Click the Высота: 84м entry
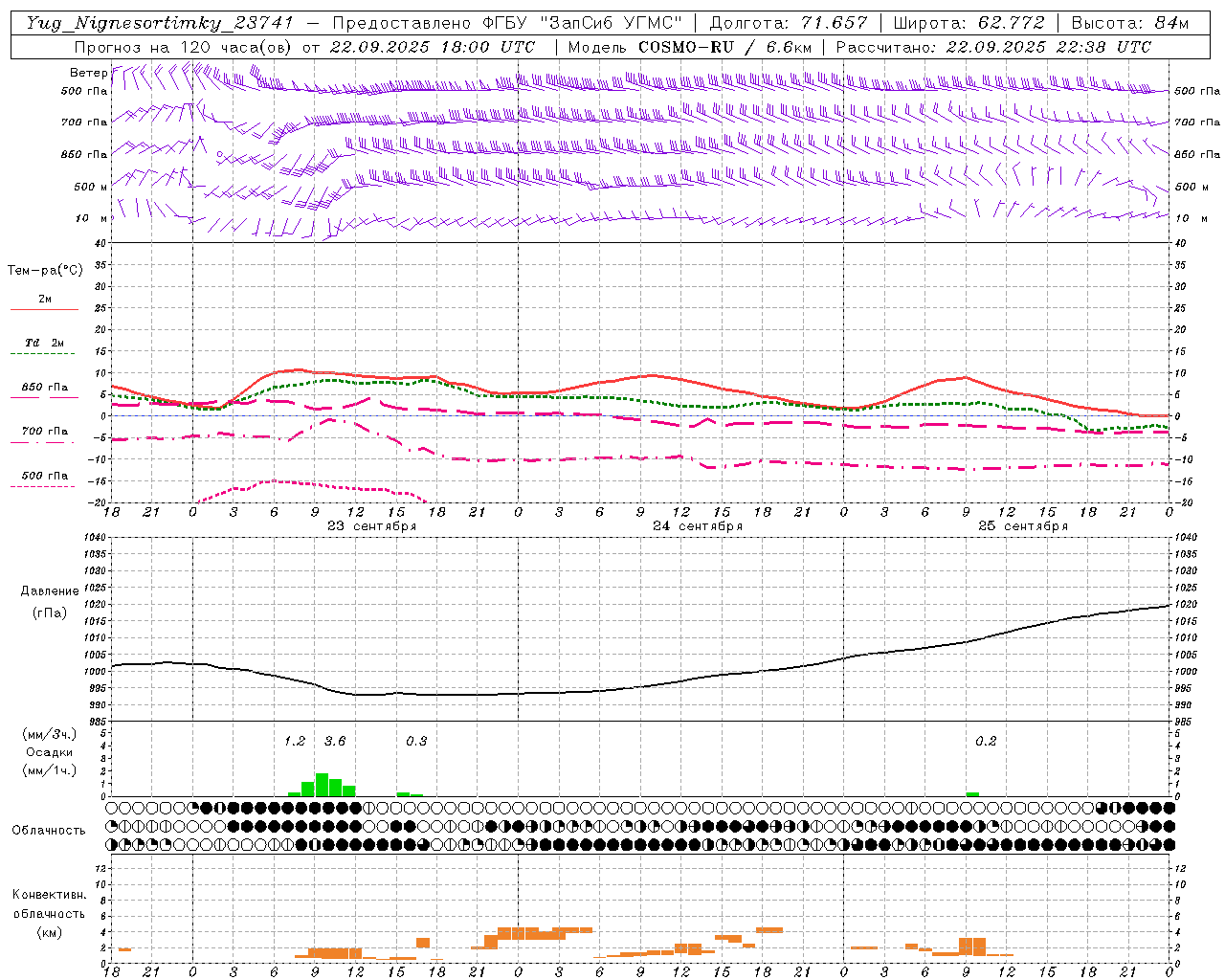 (1130, 23)
